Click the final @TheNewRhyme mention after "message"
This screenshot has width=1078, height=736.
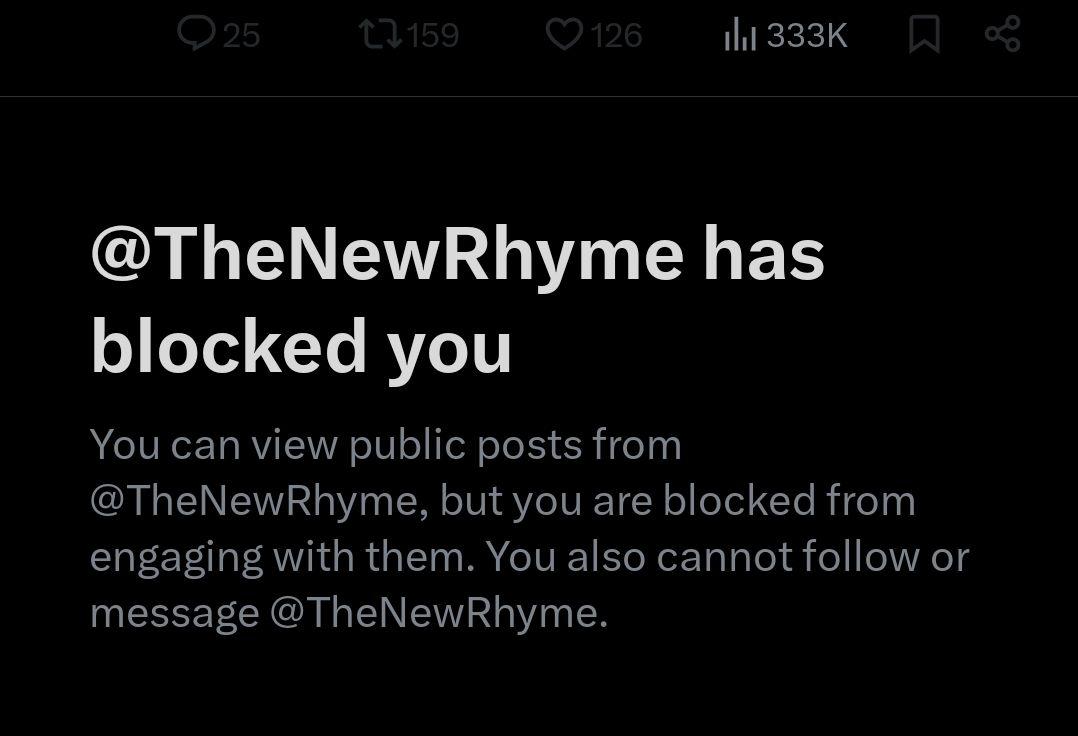coord(438,613)
